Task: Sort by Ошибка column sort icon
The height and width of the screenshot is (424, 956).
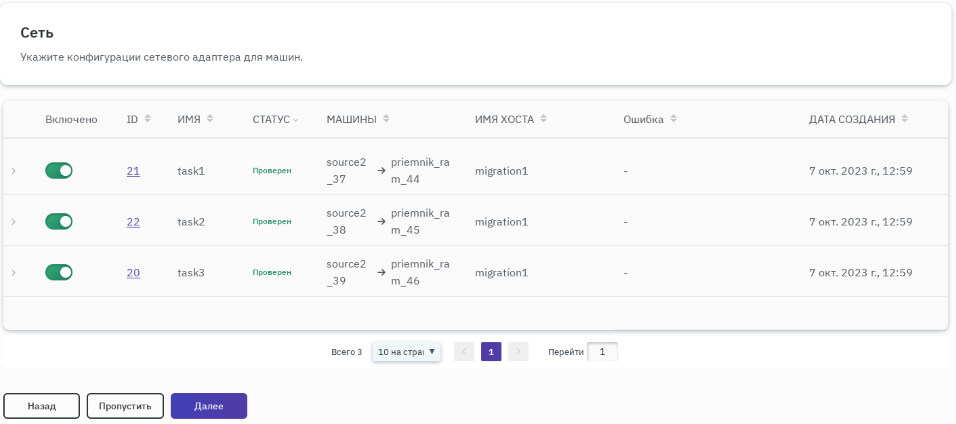Action: pyautogui.click(x=674, y=119)
